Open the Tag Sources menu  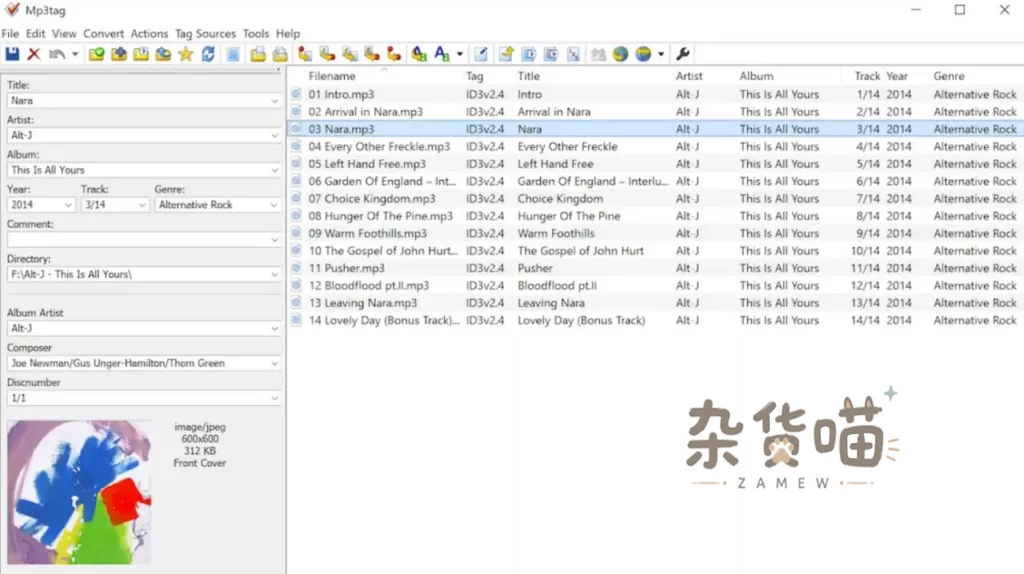click(x=205, y=33)
